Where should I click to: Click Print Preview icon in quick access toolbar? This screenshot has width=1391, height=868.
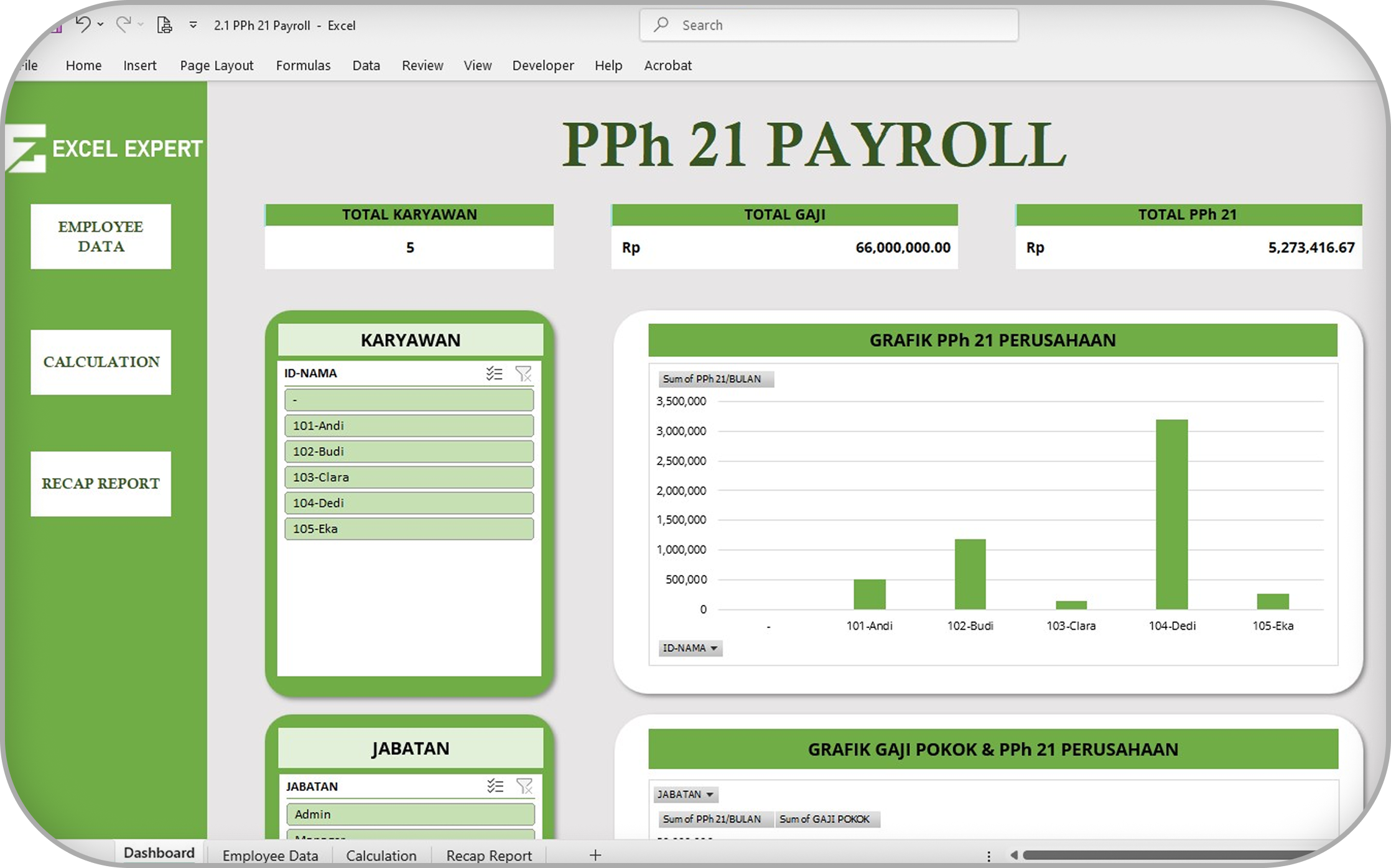click(x=164, y=25)
